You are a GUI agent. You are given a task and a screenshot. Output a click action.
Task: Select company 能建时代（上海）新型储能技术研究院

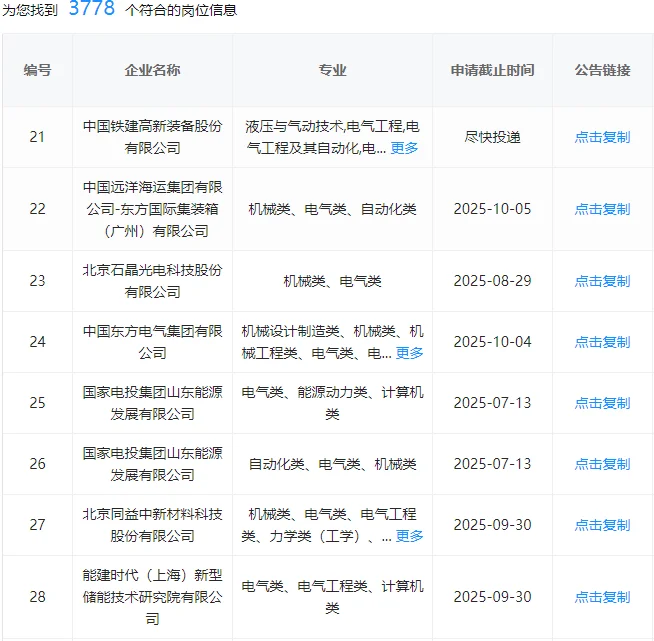[x=152, y=597]
